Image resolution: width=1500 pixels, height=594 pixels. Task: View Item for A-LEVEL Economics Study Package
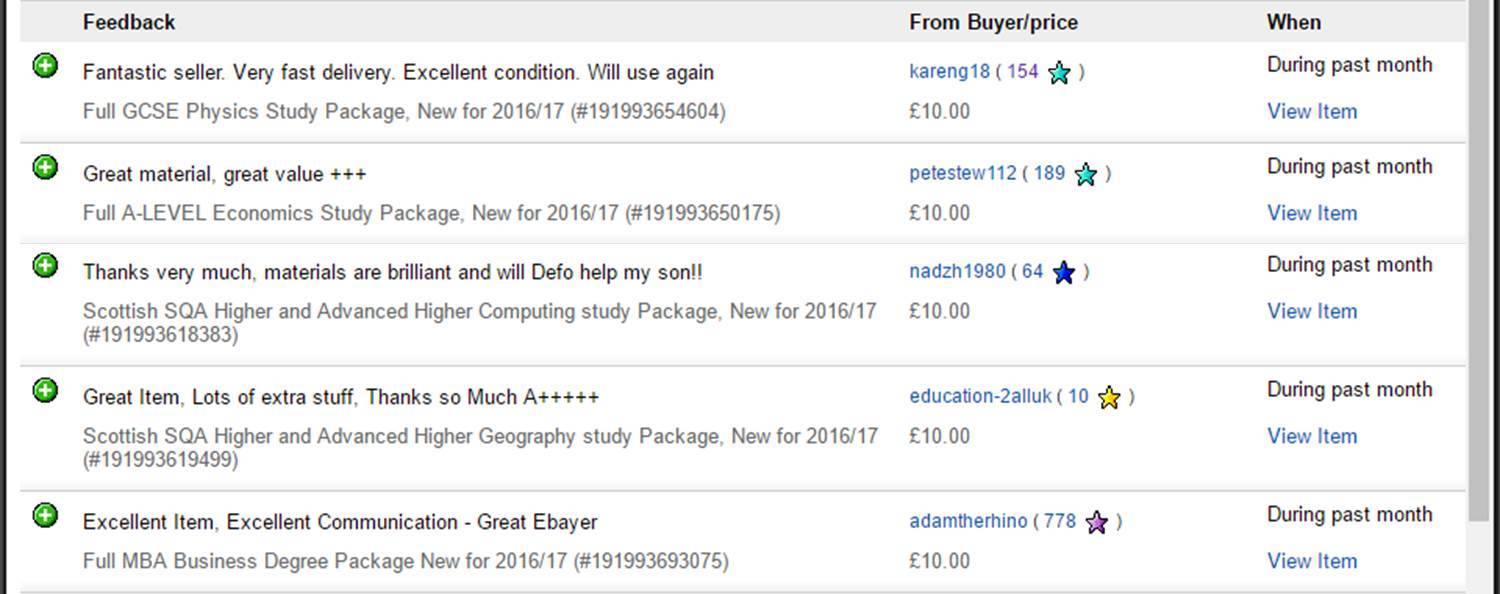tap(1312, 213)
